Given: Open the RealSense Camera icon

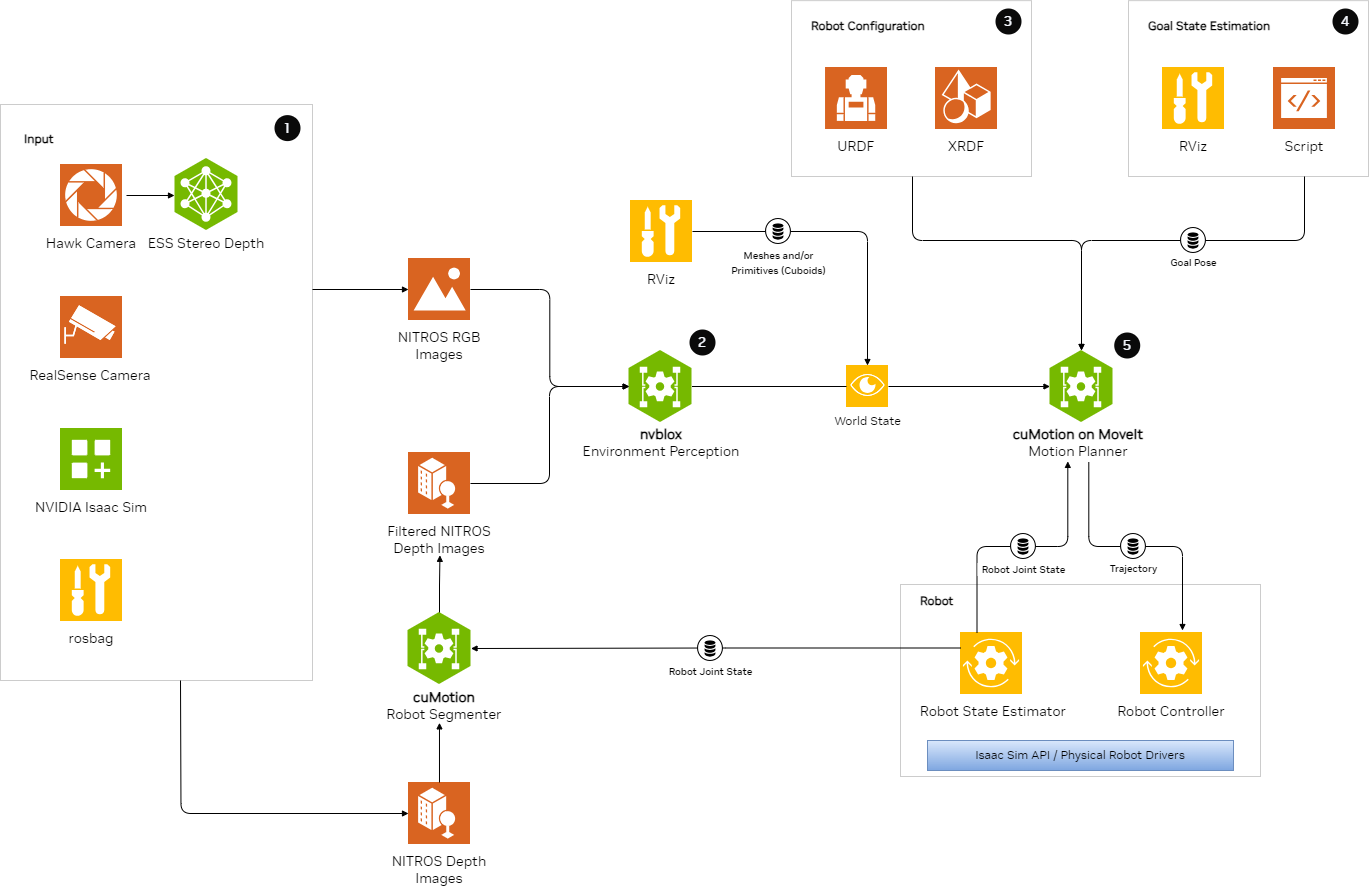Looking at the screenshot, I should click(91, 326).
